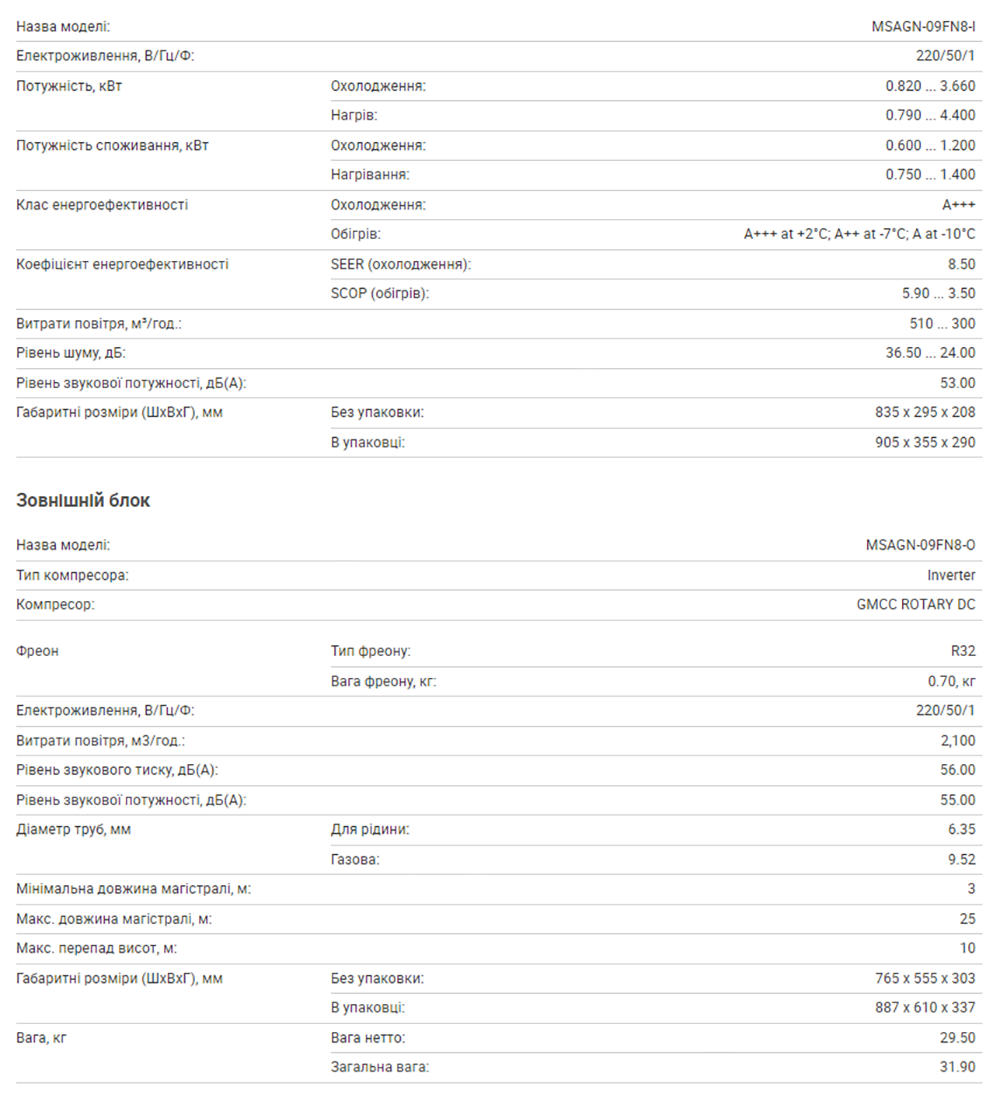Select the Inverter compressor type value

pos(951,575)
